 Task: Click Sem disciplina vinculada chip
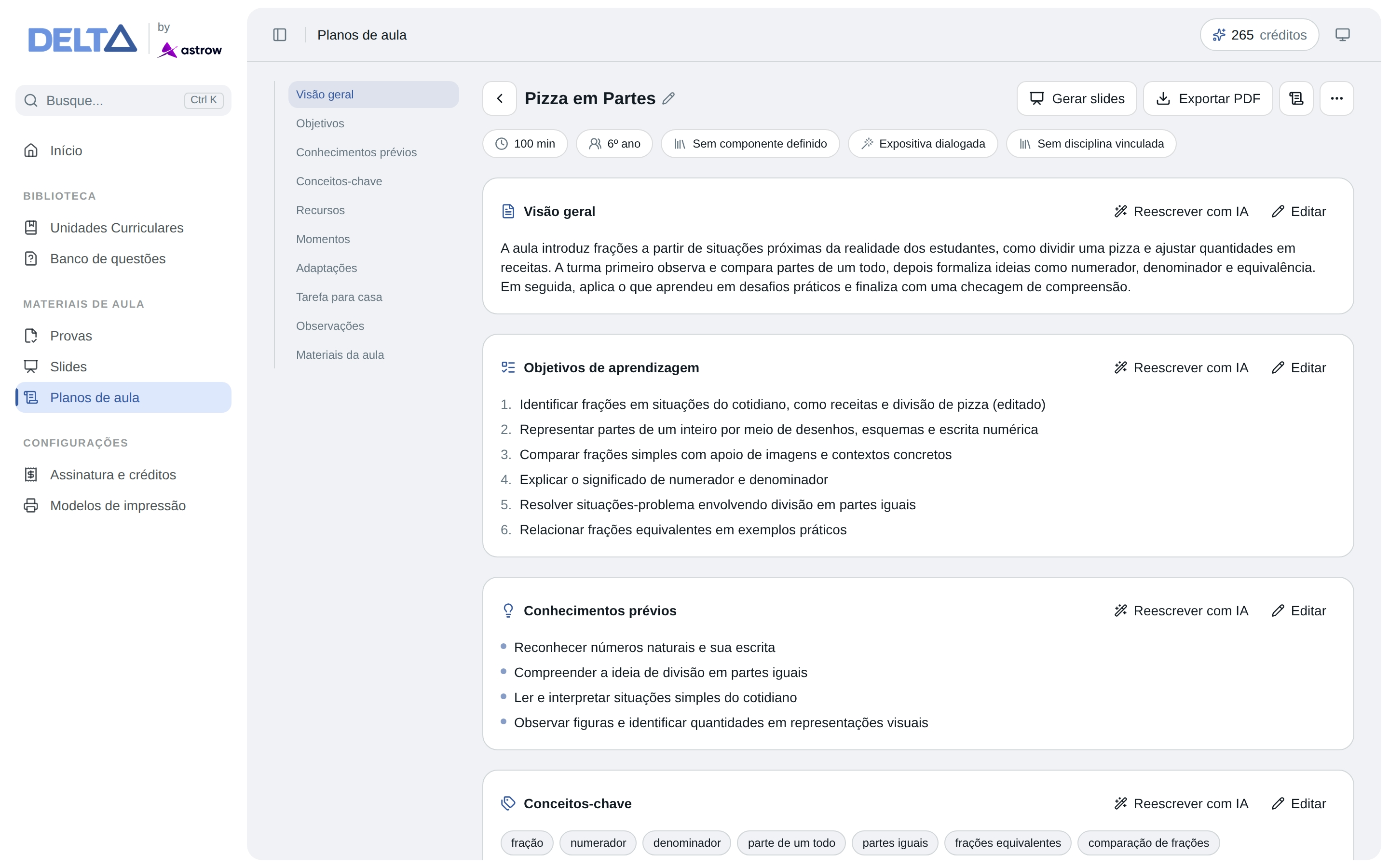tap(1090, 144)
